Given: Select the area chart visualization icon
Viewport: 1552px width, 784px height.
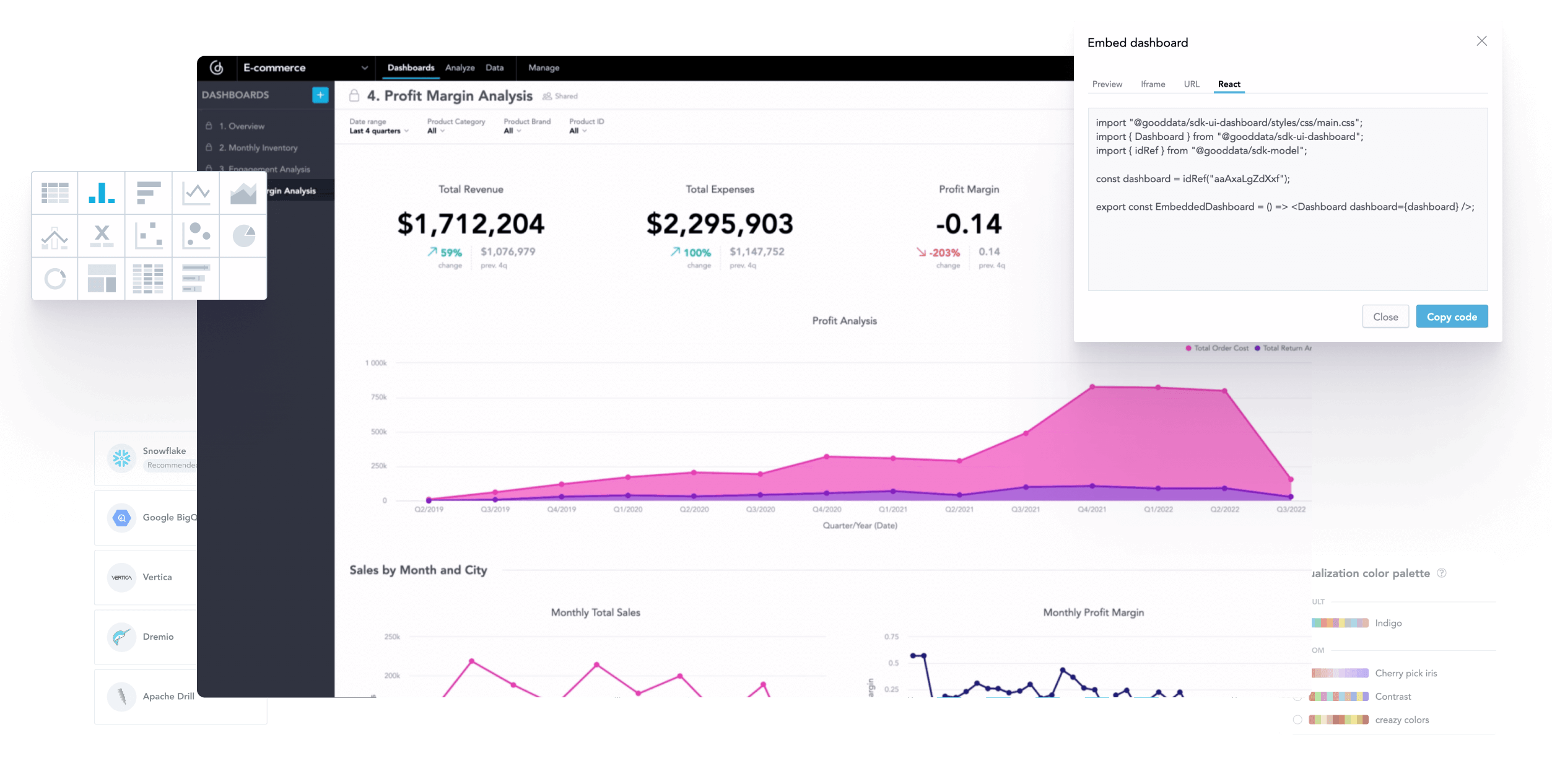Looking at the screenshot, I should click(242, 193).
